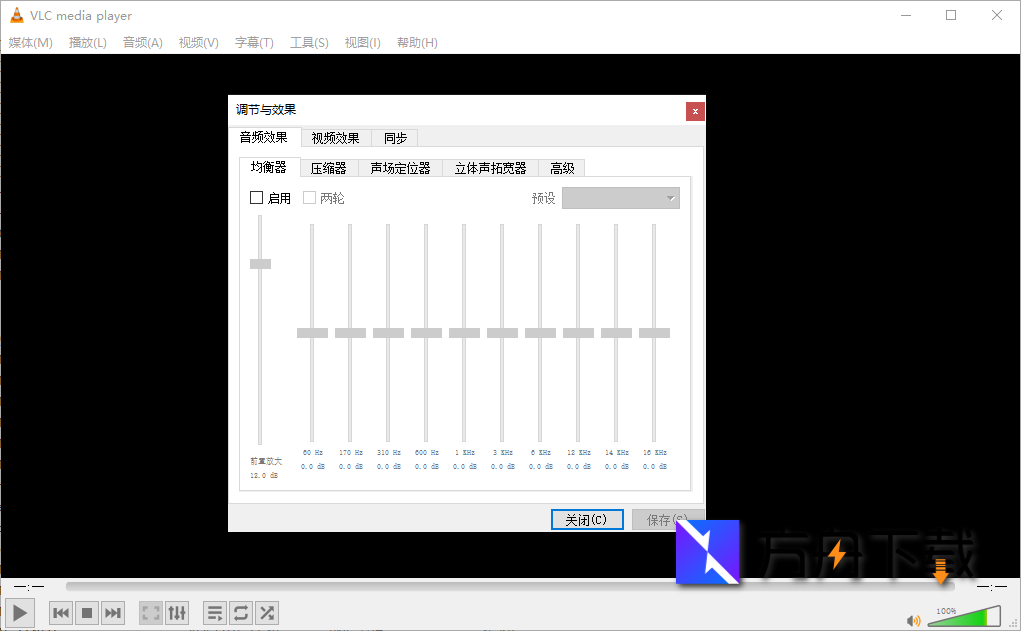Screen dimensions: 1021x631
Task: Click the Stop playback button
Action: (86, 612)
